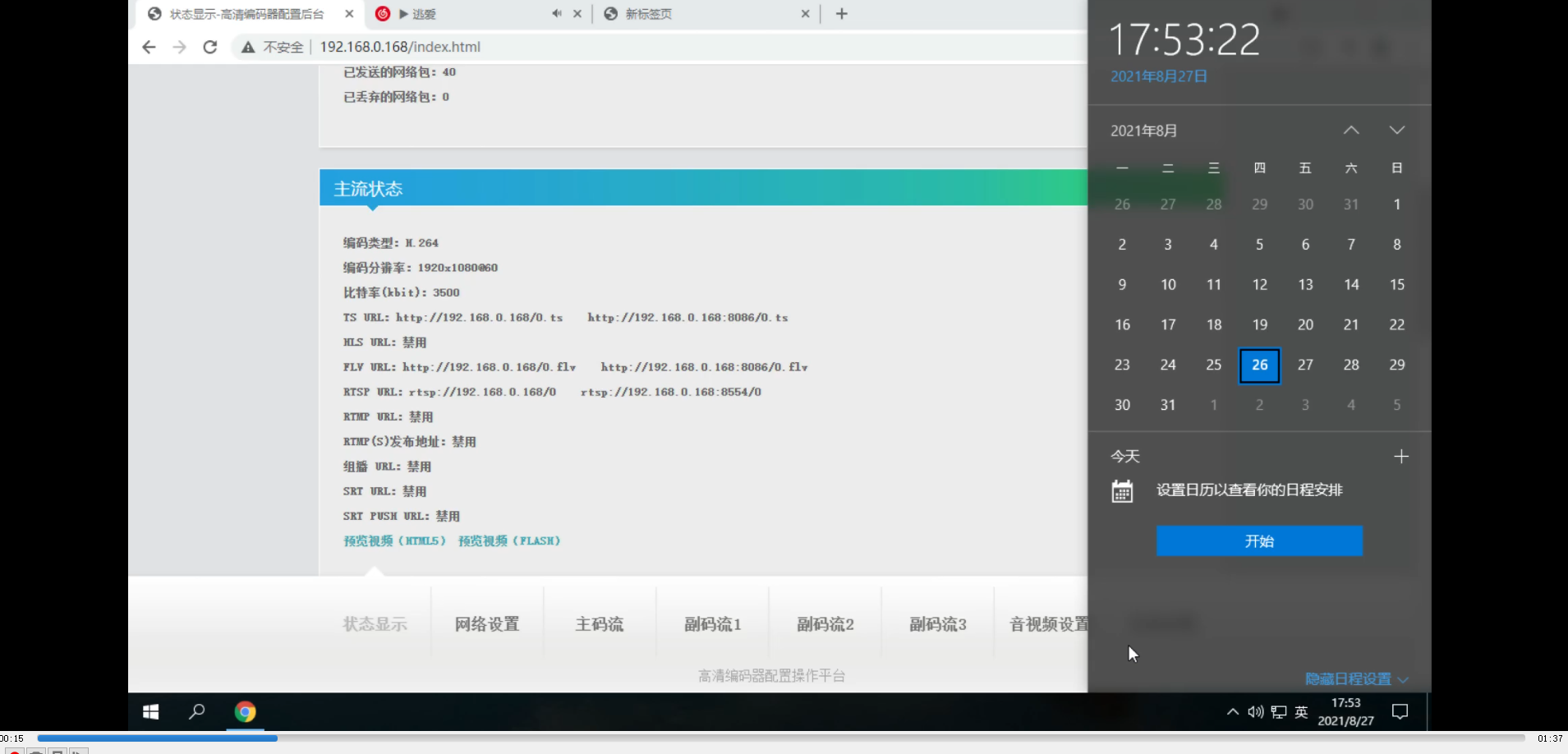Open Windows Search from the taskbar
This screenshot has width=1568, height=754.
[x=196, y=711]
